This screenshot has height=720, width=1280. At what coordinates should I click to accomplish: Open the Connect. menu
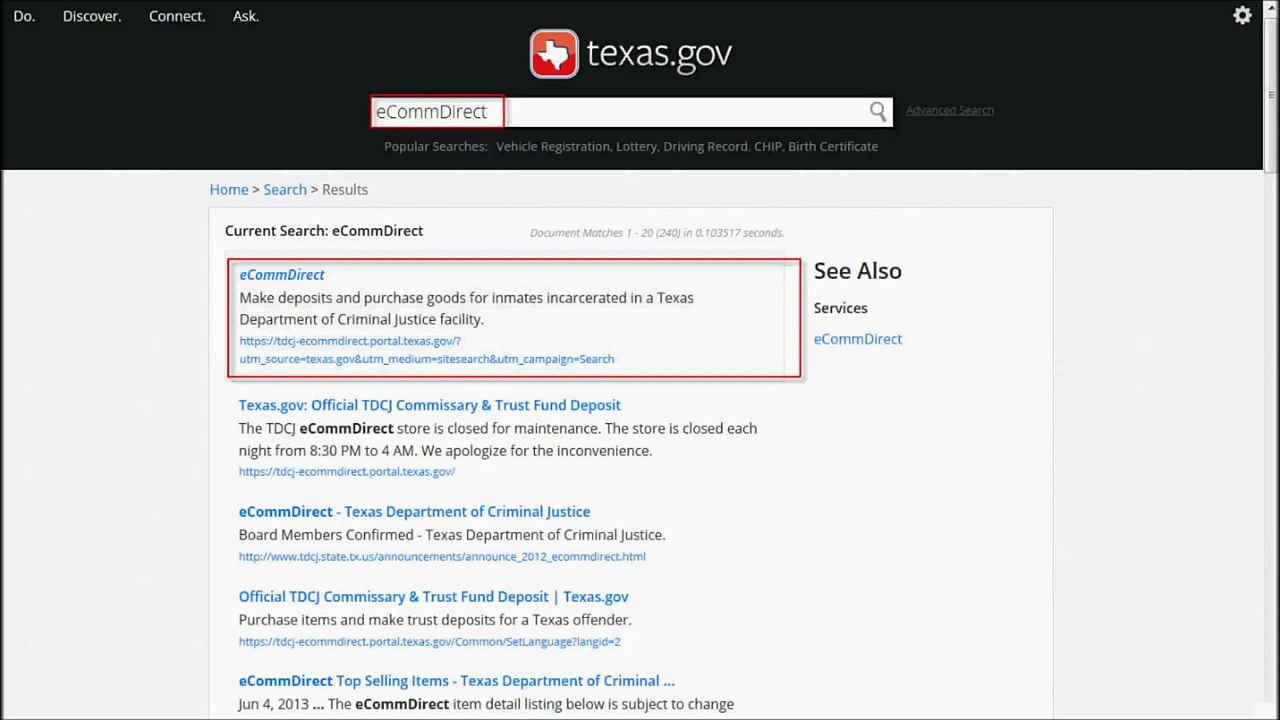point(177,16)
